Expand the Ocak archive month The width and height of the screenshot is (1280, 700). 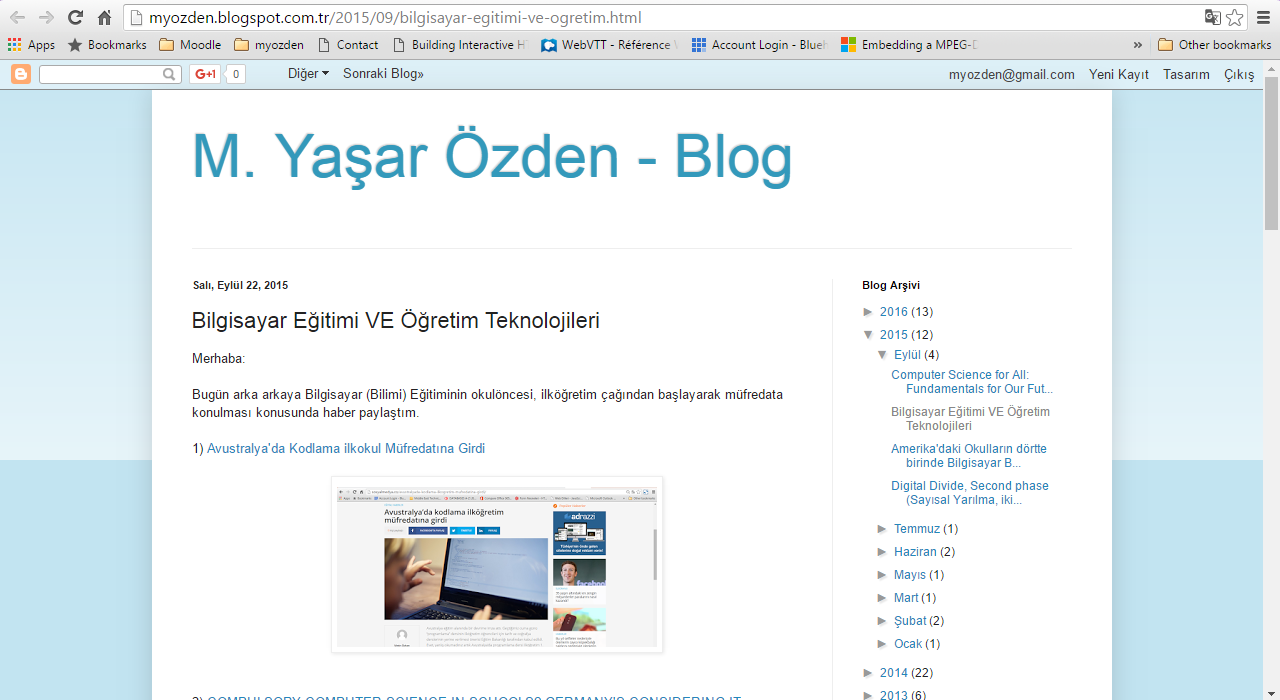click(883, 644)
